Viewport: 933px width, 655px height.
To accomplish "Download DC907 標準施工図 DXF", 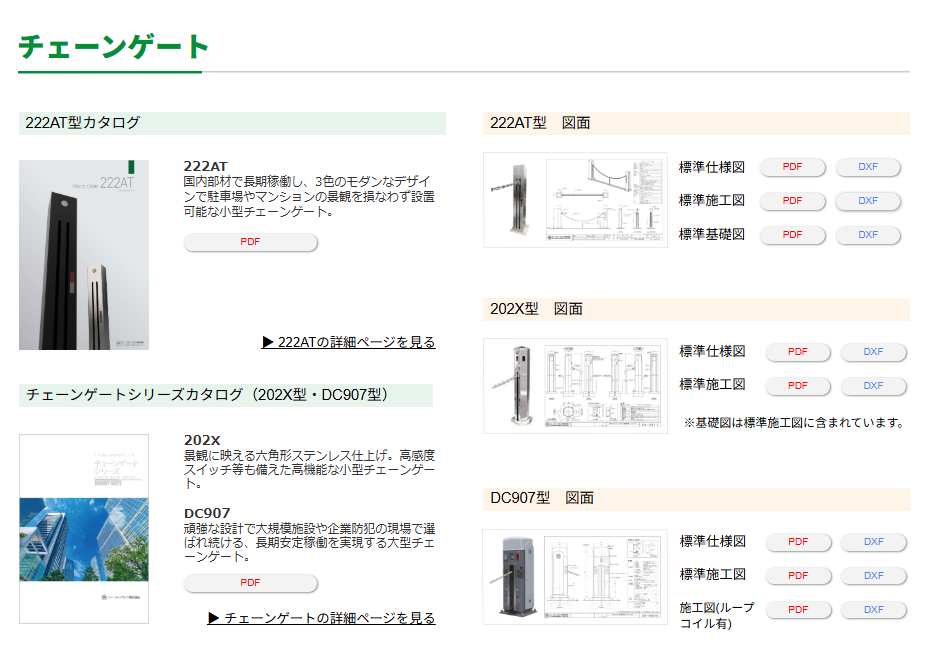I will tap(873, 576).
